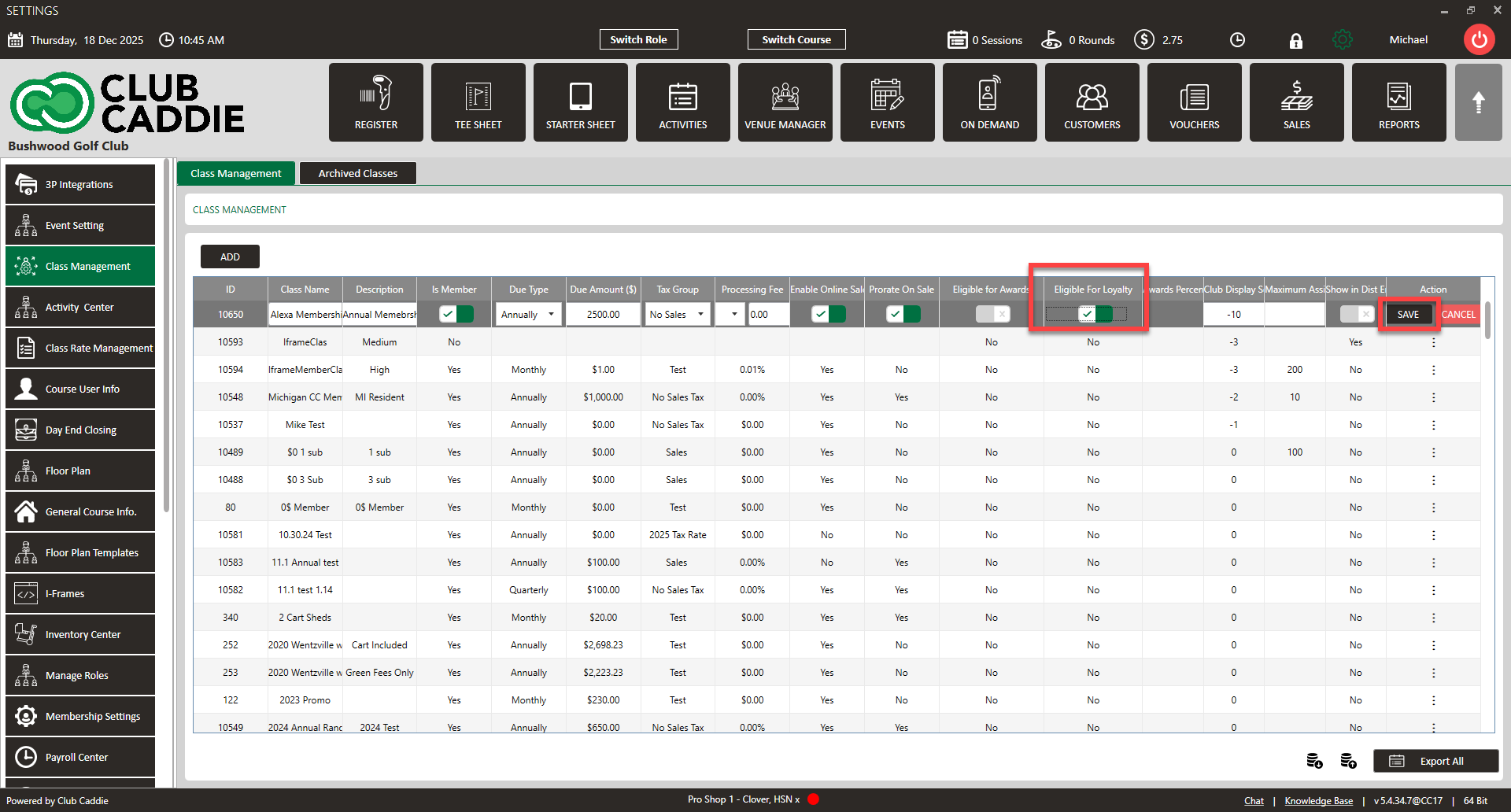This screenshot has height=812, width=1511.
Task: Switch to the Archived Classes tab
Action: pyautogui.click(x=357, y=173)
